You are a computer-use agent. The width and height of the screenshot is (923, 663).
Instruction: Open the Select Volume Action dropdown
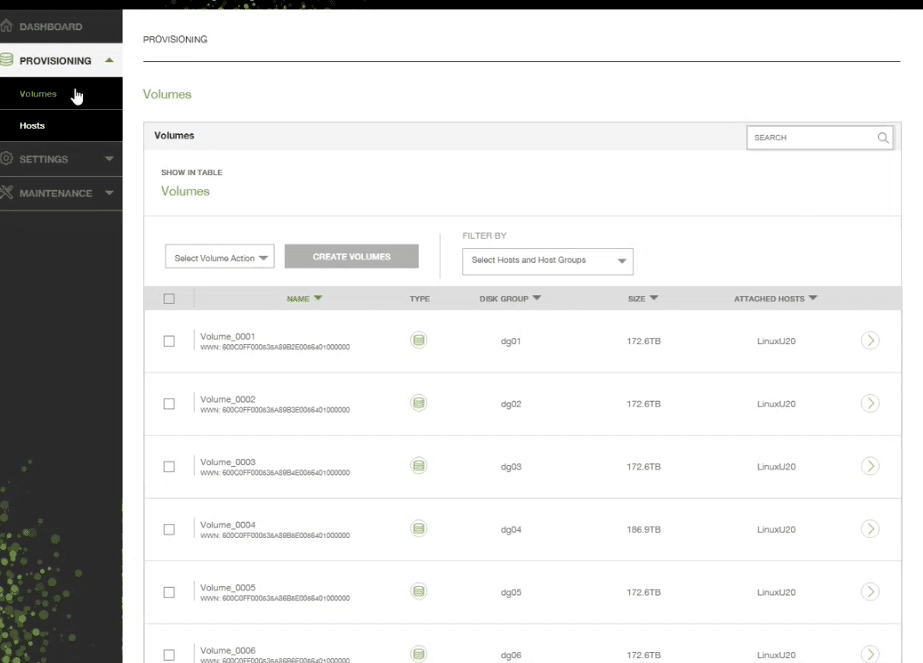tap(220, 257)
